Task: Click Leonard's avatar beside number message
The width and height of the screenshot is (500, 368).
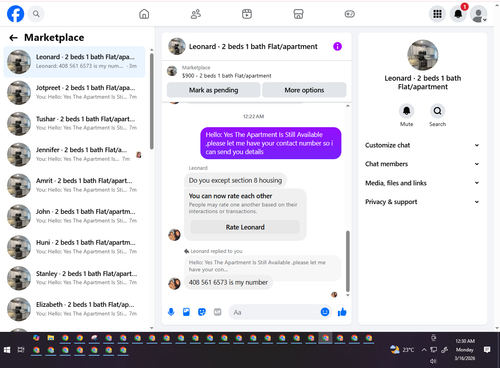Action: tap(174, 284)
